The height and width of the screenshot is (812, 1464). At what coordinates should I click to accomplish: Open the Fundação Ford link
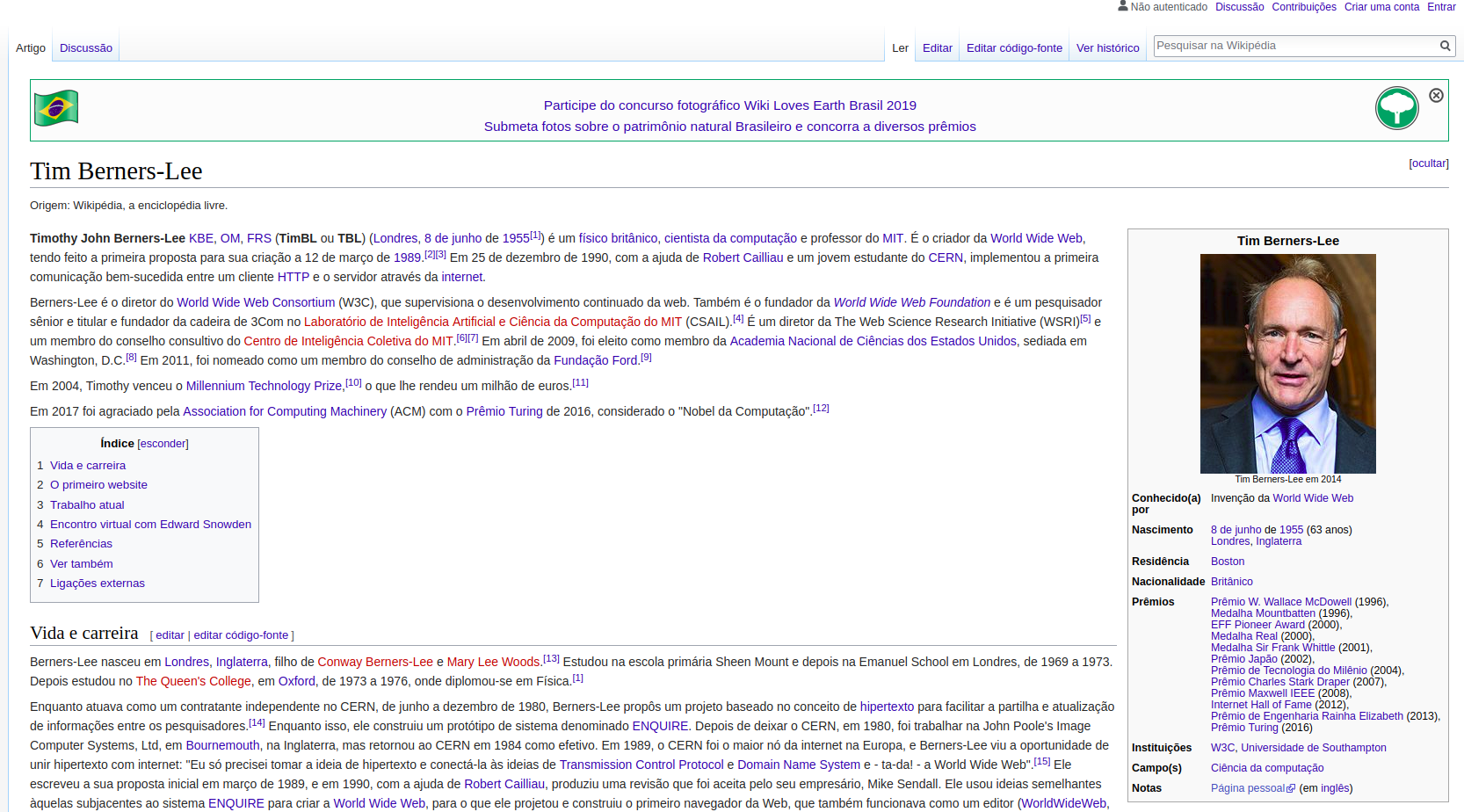click(x=596, y=360)
